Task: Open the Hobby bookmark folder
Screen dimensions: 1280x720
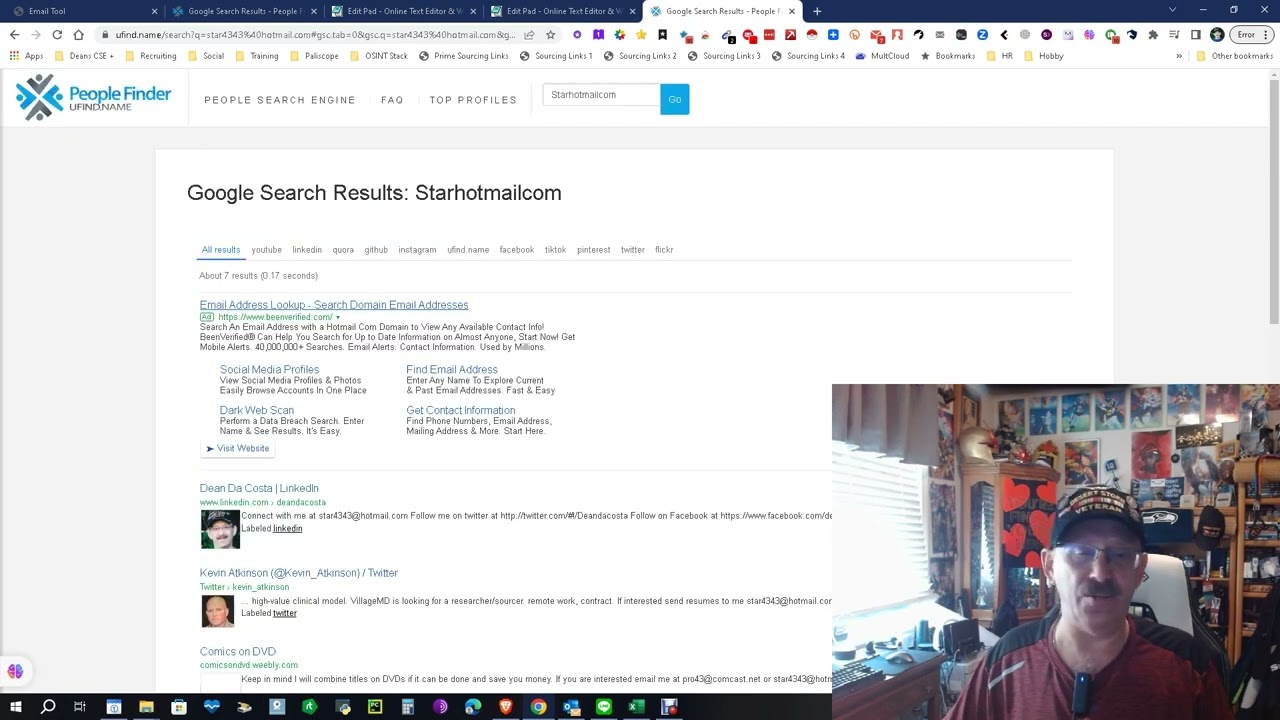Action: [x=1043, y=56]
